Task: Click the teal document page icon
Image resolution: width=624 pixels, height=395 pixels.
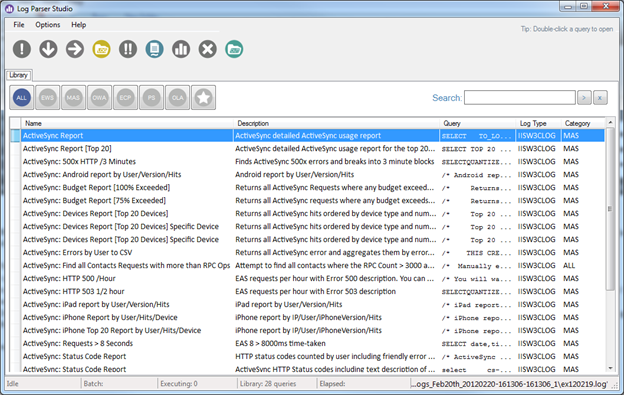Action: pyautogui.click(x=154, y=49)
